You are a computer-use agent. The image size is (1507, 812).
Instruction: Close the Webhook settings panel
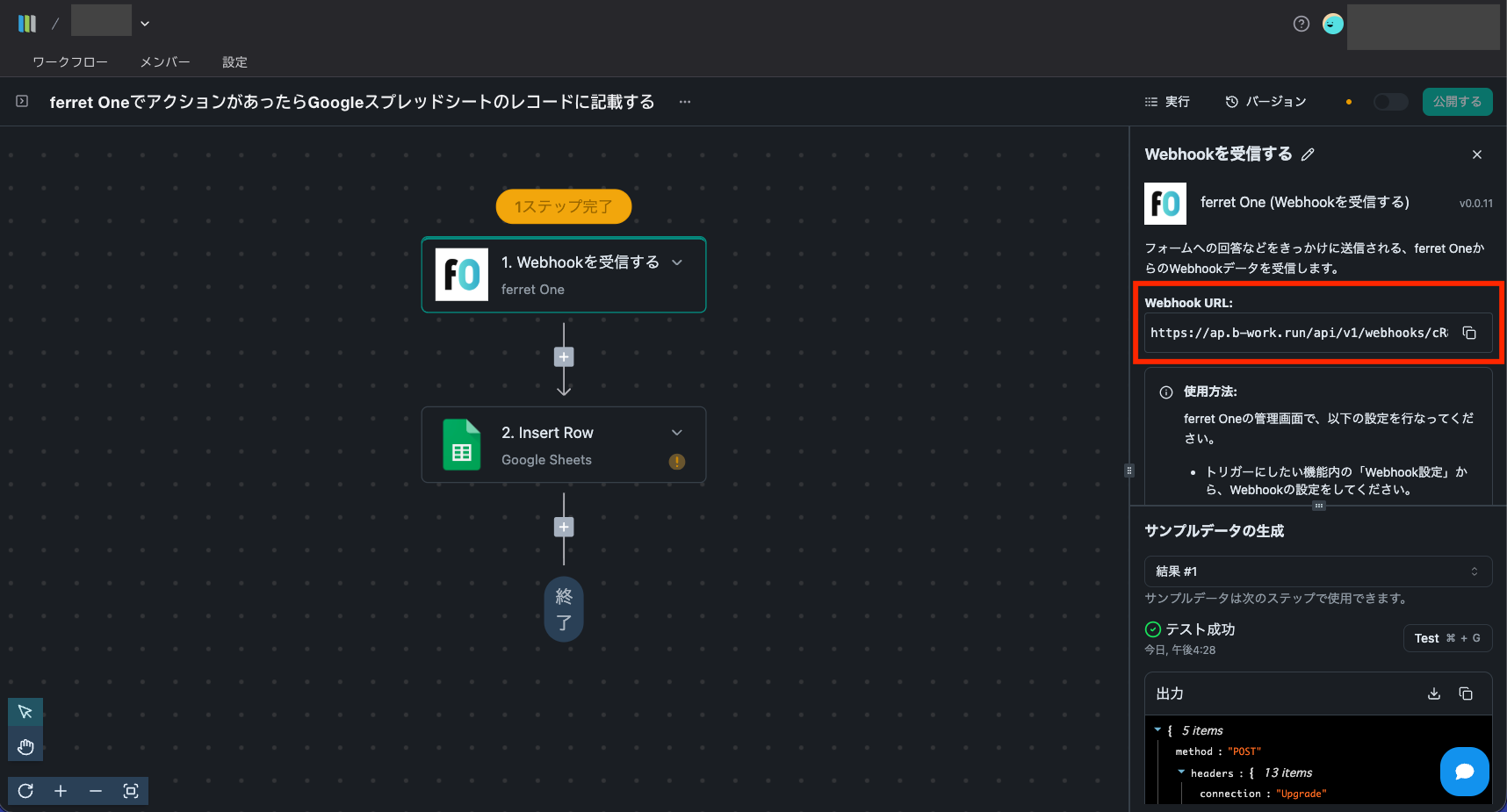[1477, 154]
